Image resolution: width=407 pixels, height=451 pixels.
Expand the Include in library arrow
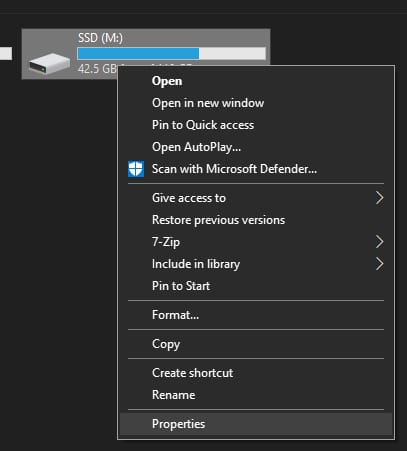click(379, 264)
